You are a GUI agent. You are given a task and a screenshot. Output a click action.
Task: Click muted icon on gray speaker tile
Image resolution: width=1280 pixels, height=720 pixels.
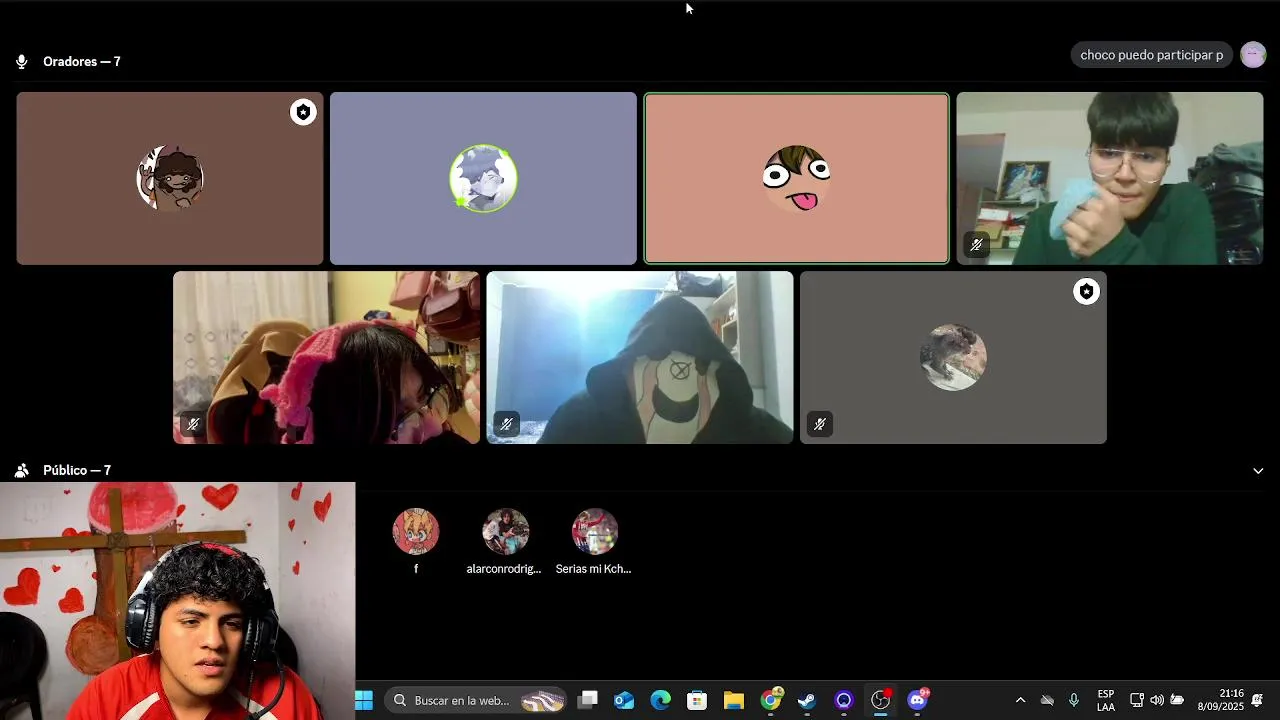click(x=820, y=424)
